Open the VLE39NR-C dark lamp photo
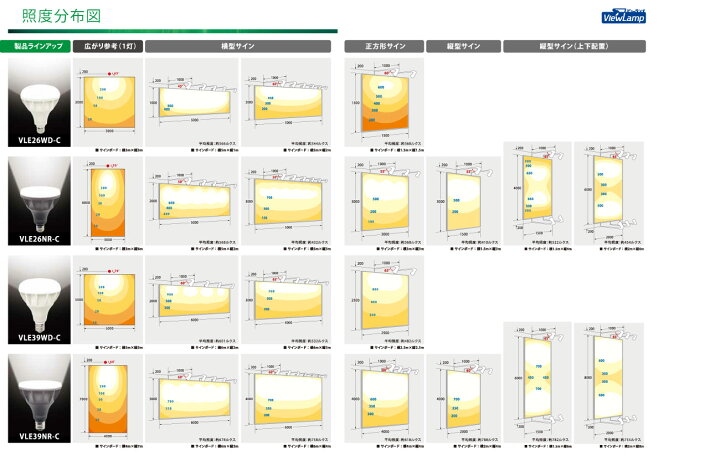720x471 pixels. tap(39, 398)
